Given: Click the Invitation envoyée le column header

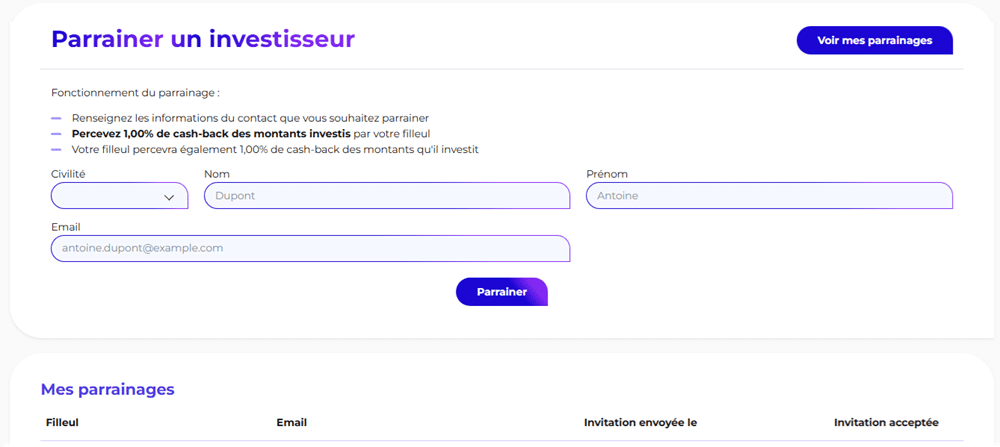Looking at the screenshot, I should point(640,423).
